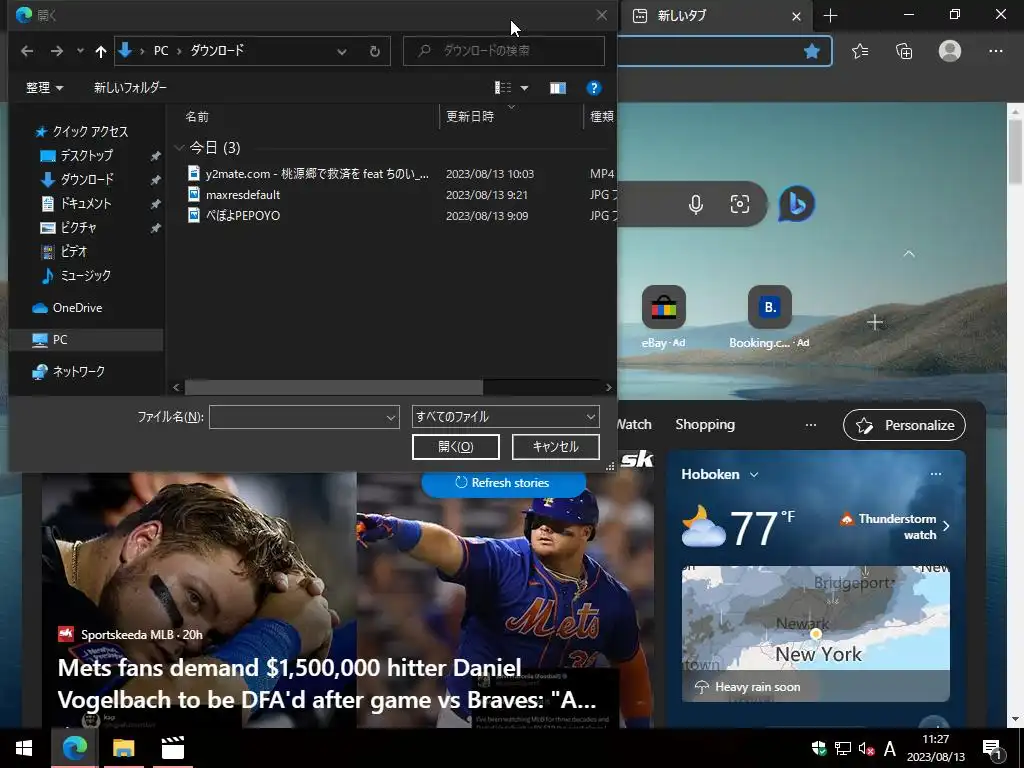Open File Explorer from the taskbar
Image resolution: width=1024 pixels, height=768 pixels.
click(x=123, y=748)
